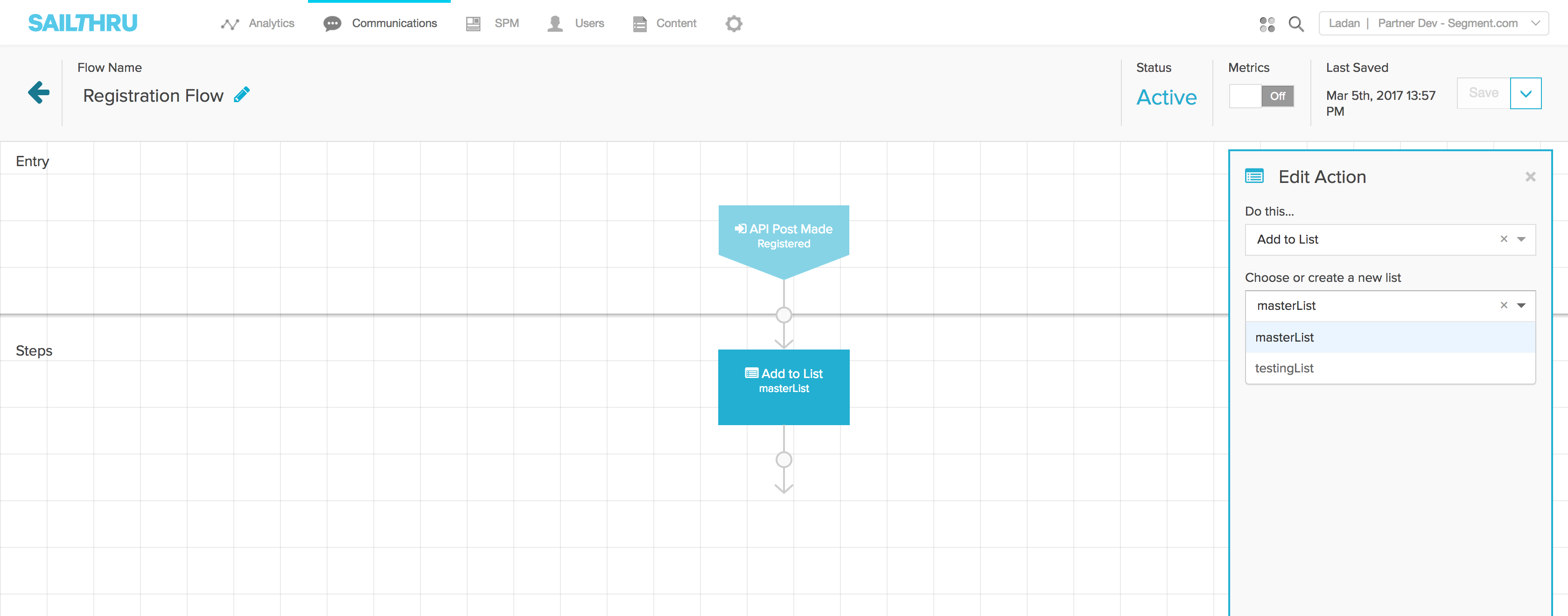
Task: Click the Save button
Action: point(1484,92)
